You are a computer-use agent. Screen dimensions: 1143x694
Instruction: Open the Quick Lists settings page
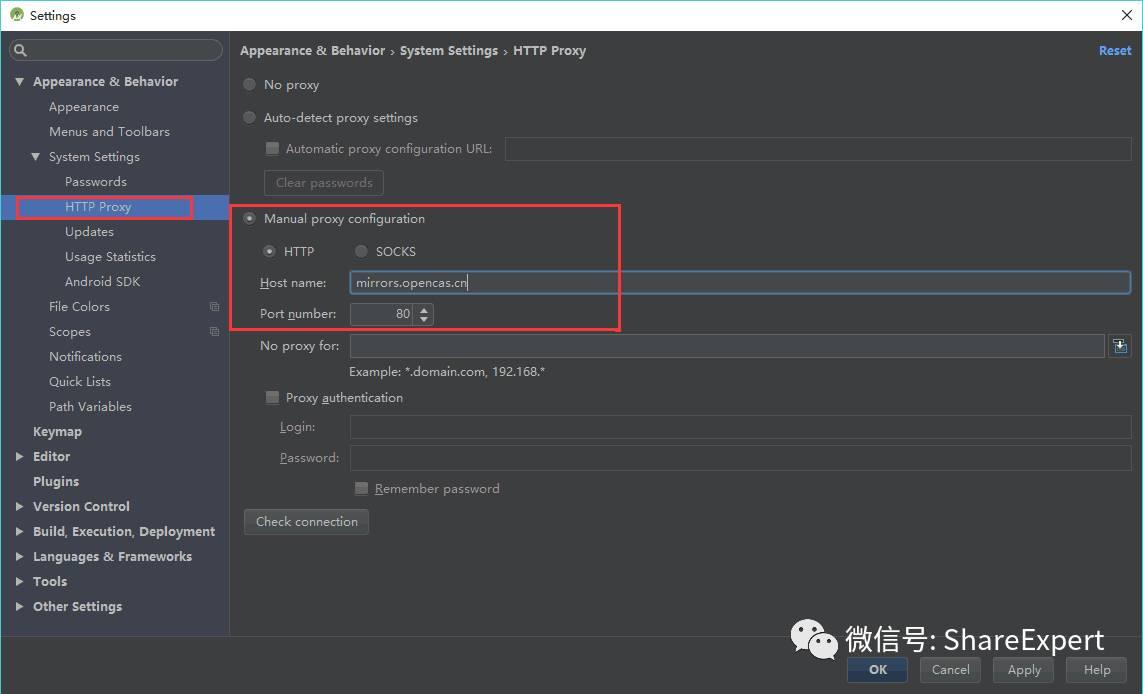80,382
